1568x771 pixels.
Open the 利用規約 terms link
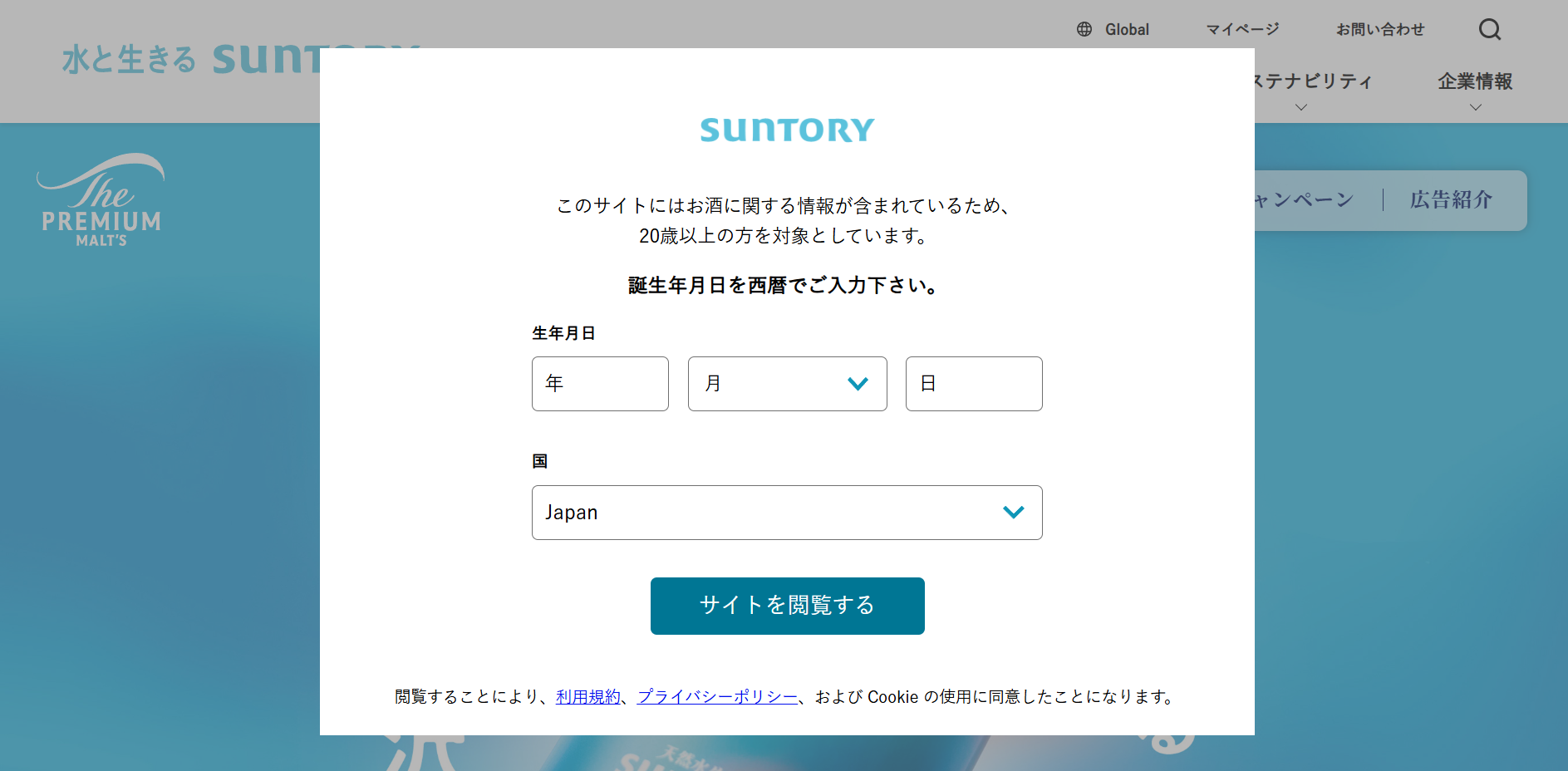(x=588, y=697)
